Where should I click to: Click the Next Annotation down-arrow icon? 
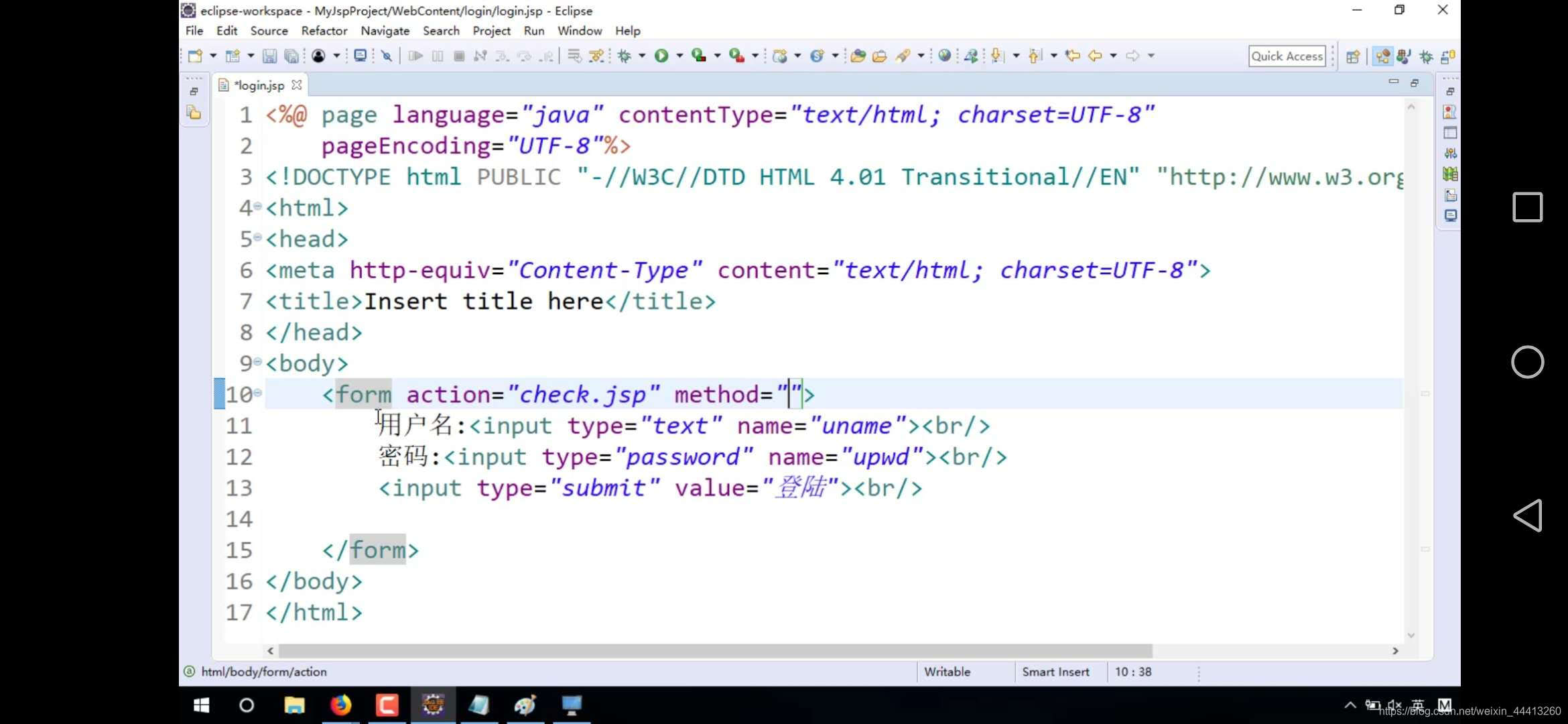pos(998,56)
